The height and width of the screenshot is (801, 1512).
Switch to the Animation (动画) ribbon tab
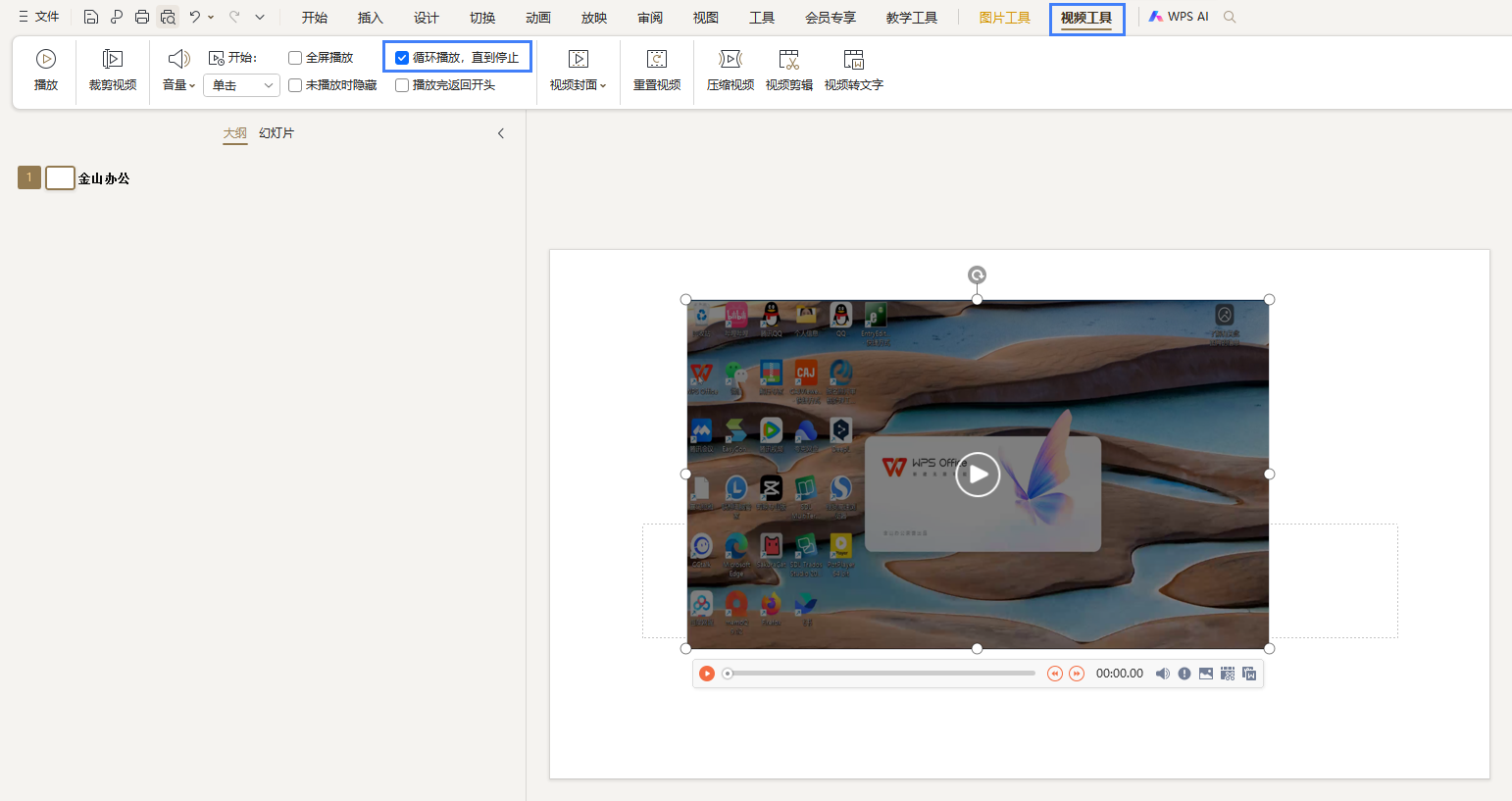pos(538,18)
